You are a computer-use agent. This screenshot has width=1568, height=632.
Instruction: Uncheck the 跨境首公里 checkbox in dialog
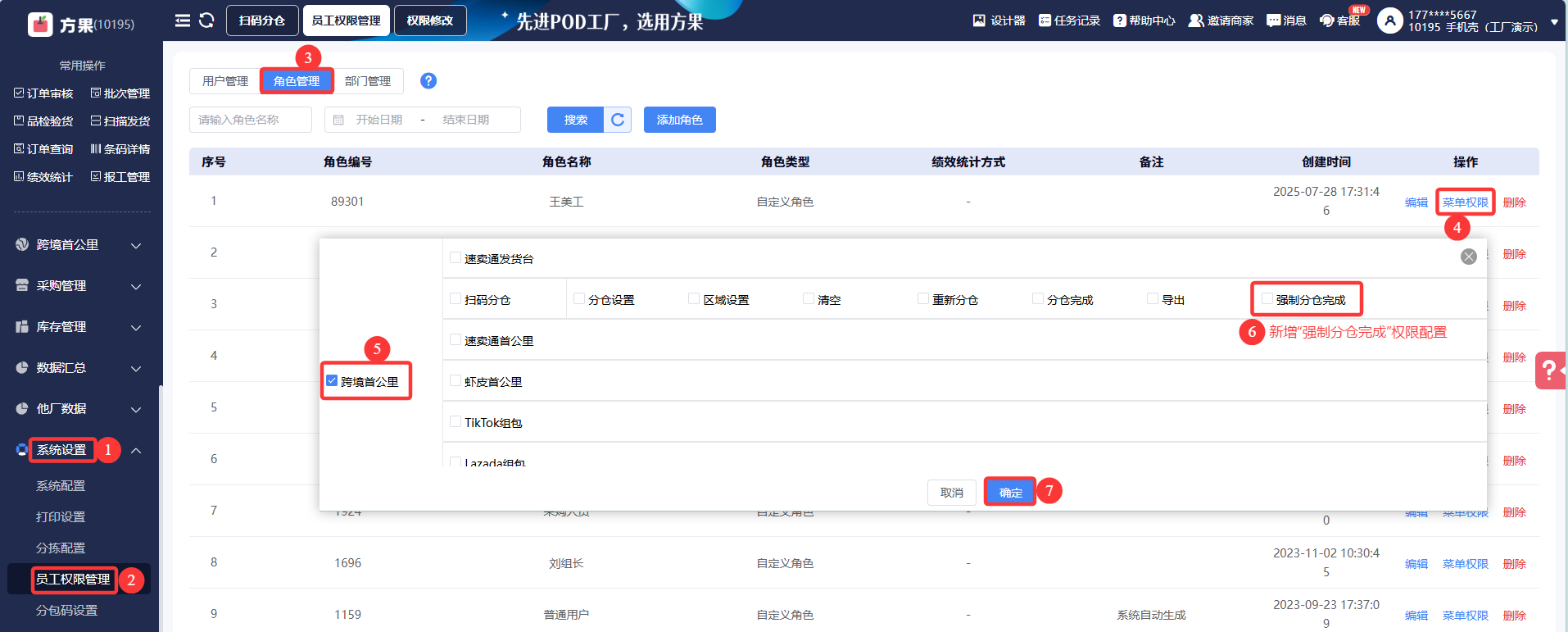332,381
